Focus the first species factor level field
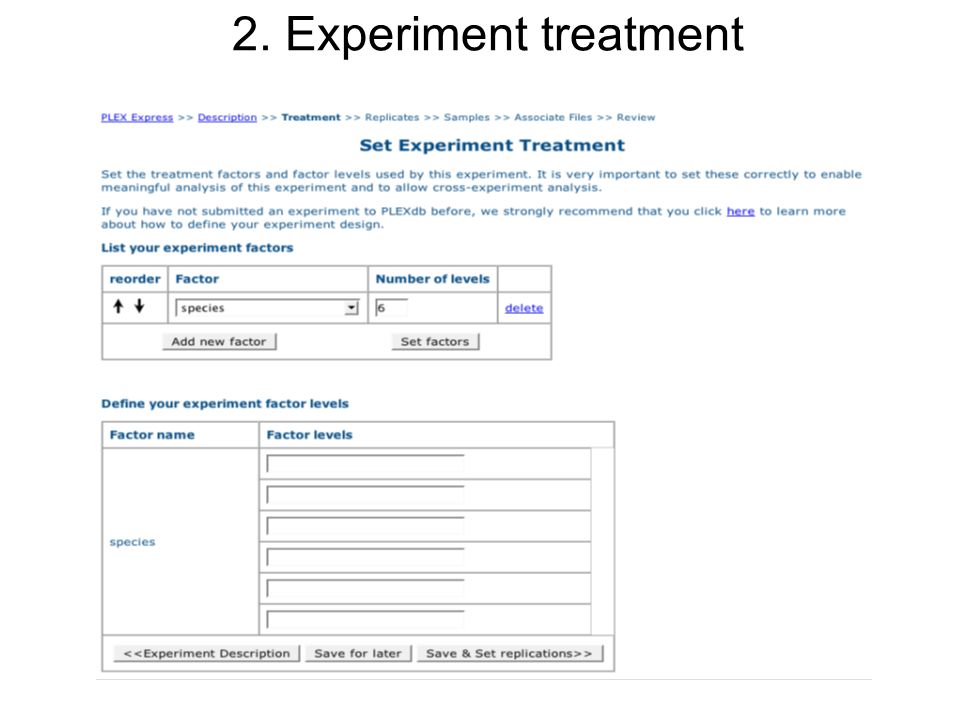 pyautogui.click(x=366, y=464)
